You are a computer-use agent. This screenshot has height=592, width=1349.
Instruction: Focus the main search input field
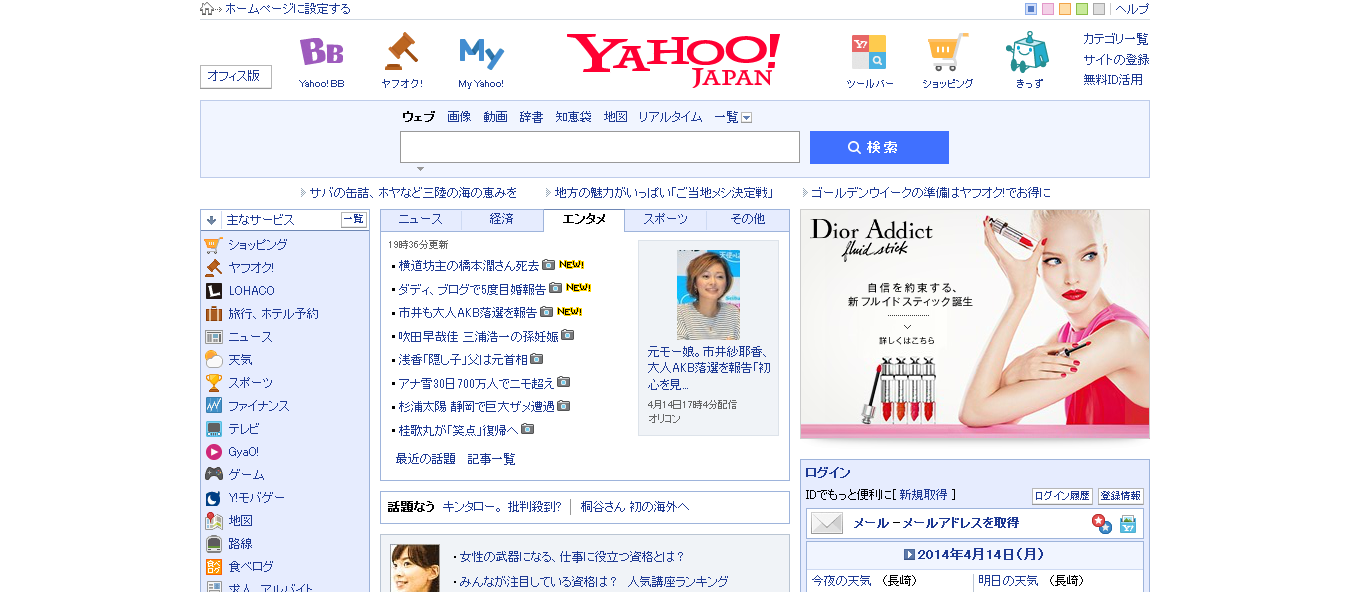600,147
